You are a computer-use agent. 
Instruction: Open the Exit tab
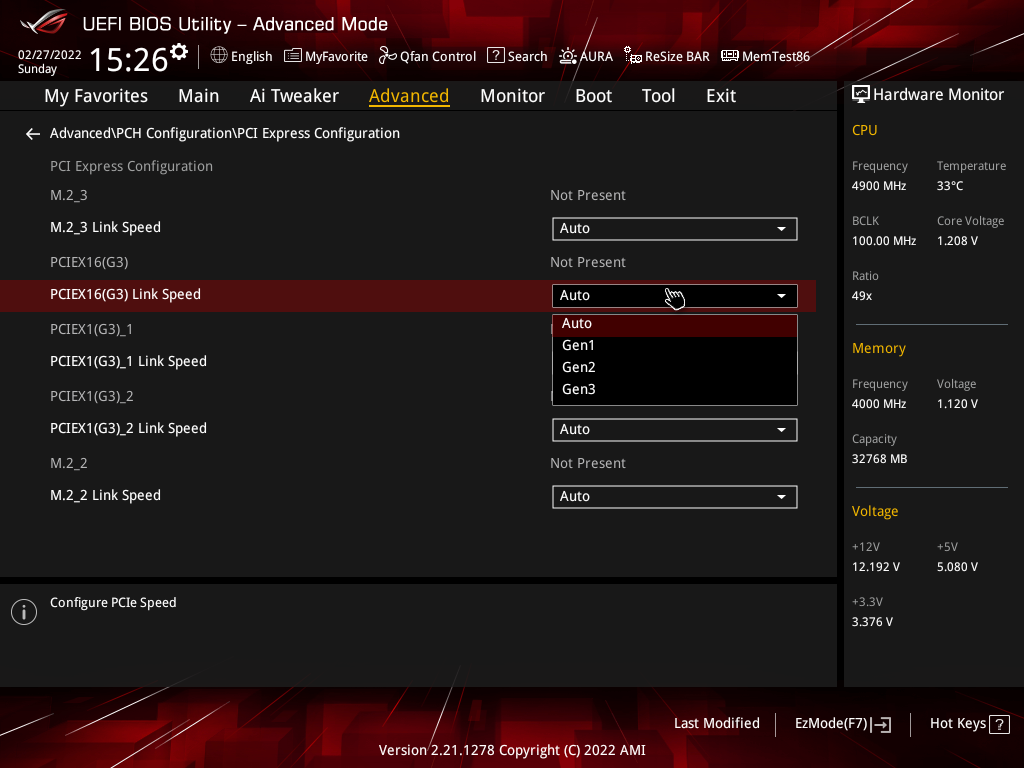coord(721,96)
